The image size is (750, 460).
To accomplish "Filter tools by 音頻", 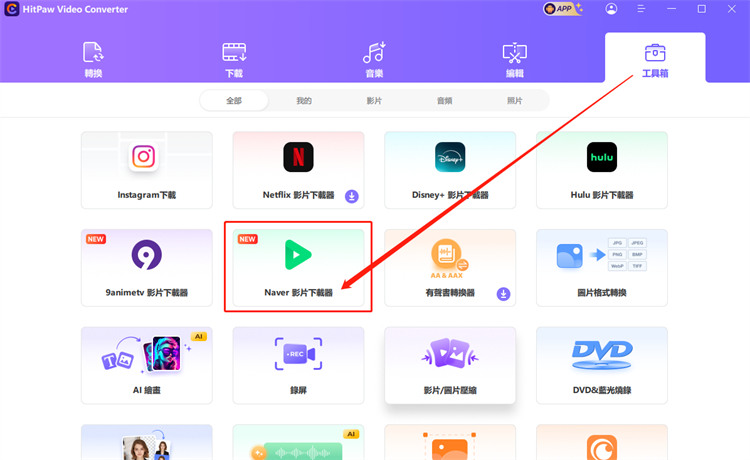I will (444, 100).
